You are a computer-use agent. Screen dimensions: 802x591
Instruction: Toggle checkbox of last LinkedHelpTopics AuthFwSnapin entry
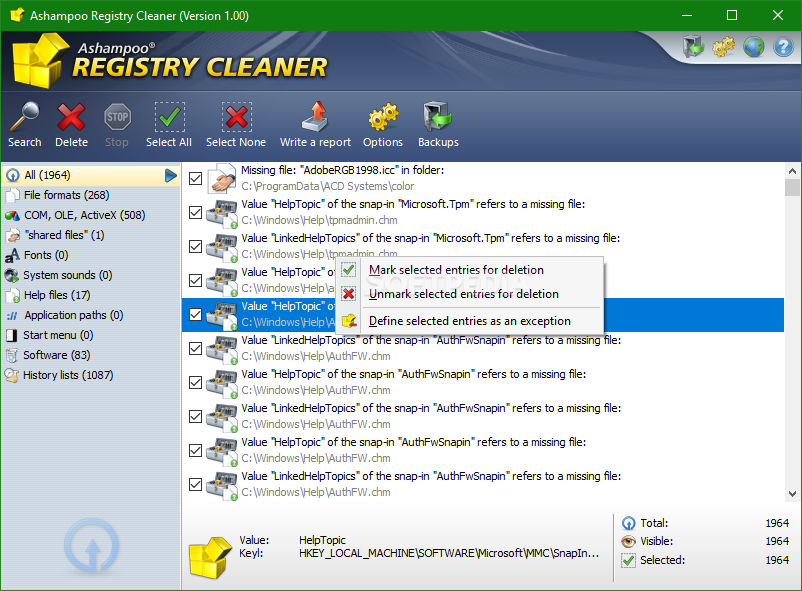pyautogui.click(x=195, y=484)
